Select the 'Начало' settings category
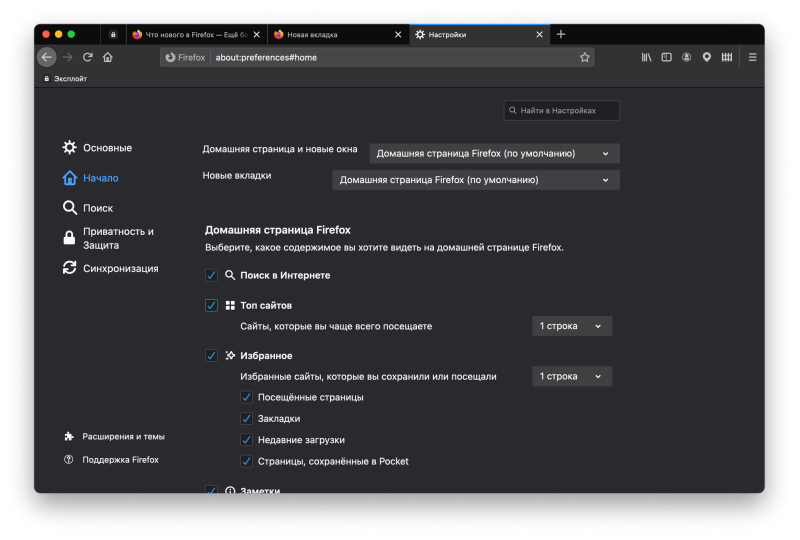 click(91, 178)
